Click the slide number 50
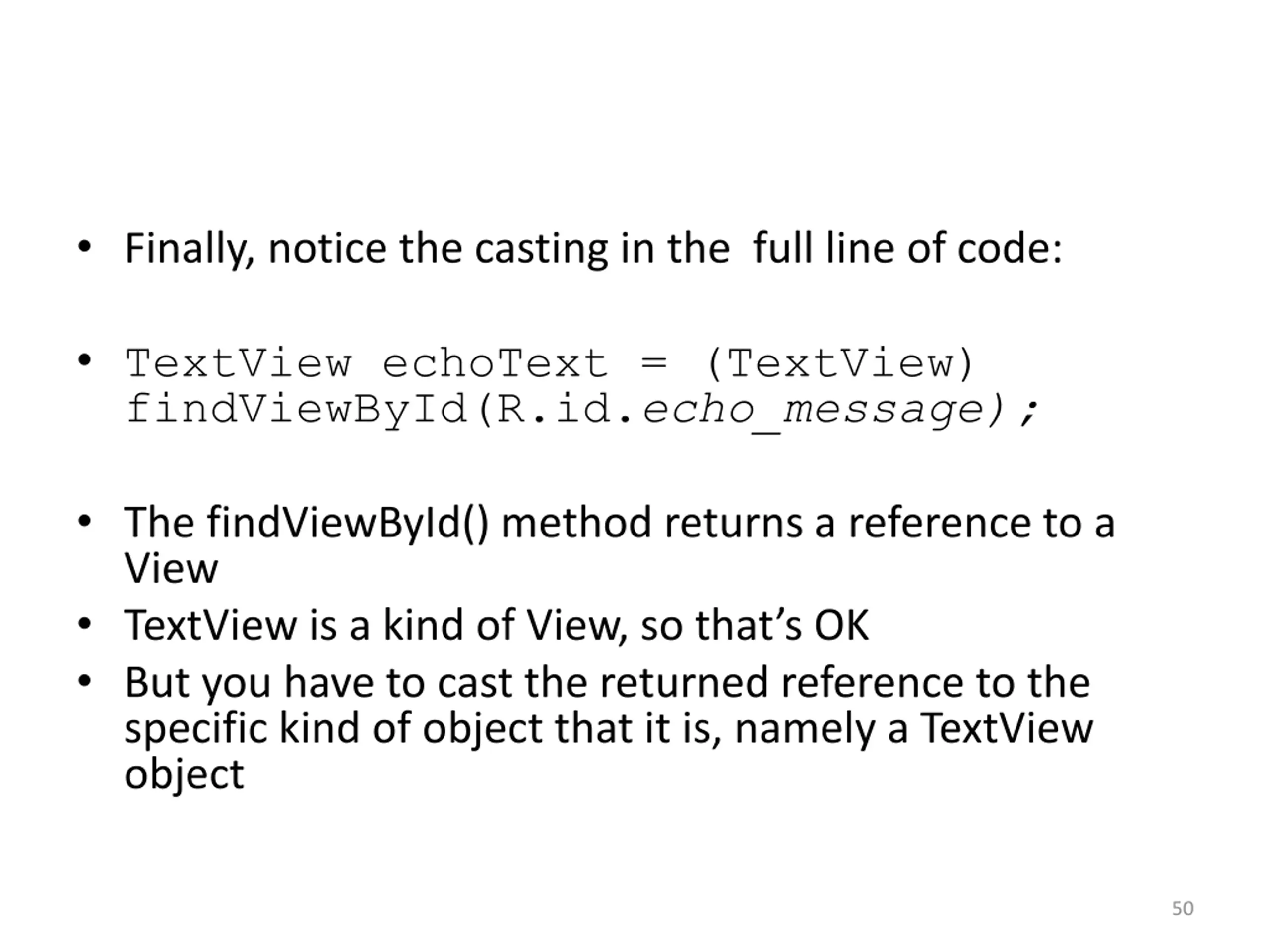The image size is (1270, 952). tap(1183, 908)
